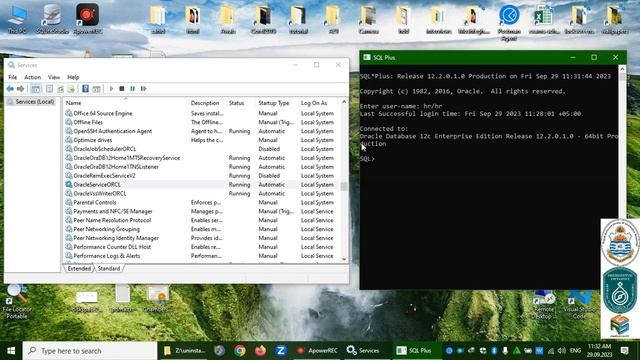
Task: Open the This PC desktop icon
Action: [x=17, y=19]
